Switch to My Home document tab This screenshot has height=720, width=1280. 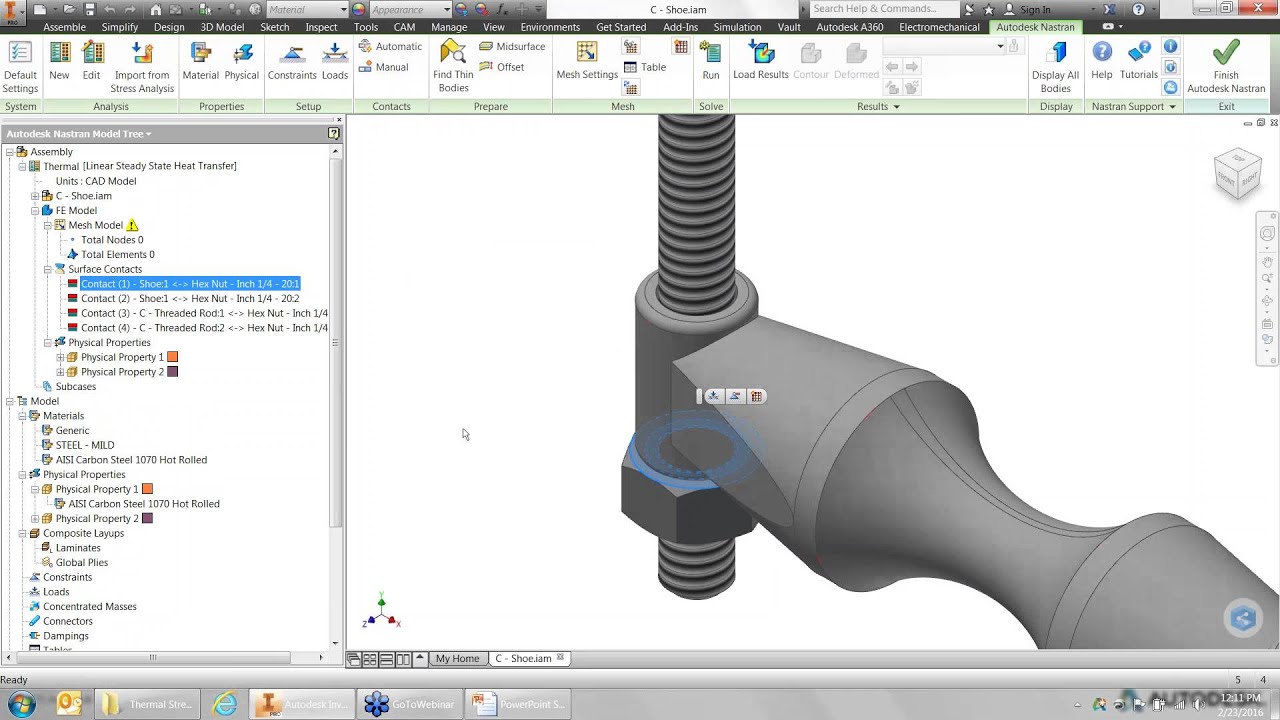(457, 658)
